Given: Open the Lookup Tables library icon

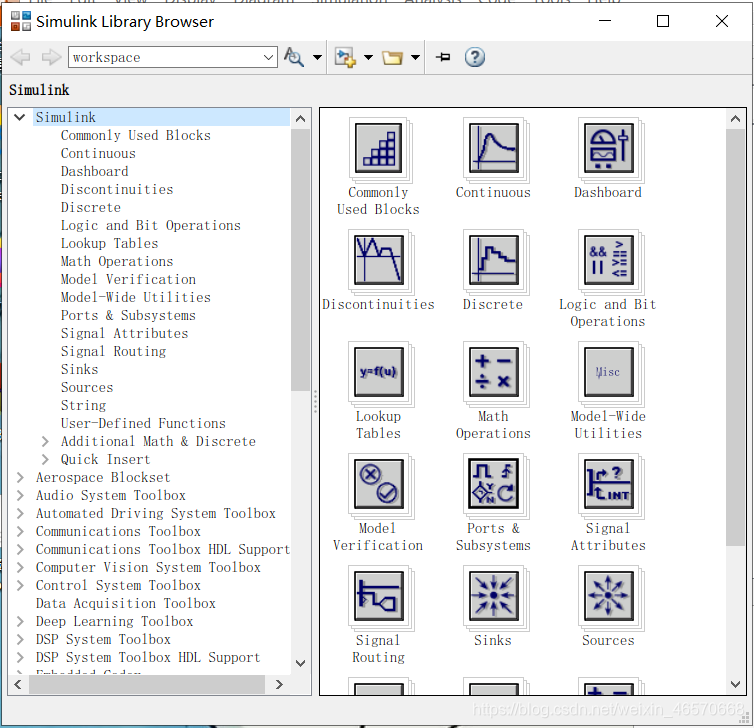Looking at the screenshot, I should click(379, 372).
